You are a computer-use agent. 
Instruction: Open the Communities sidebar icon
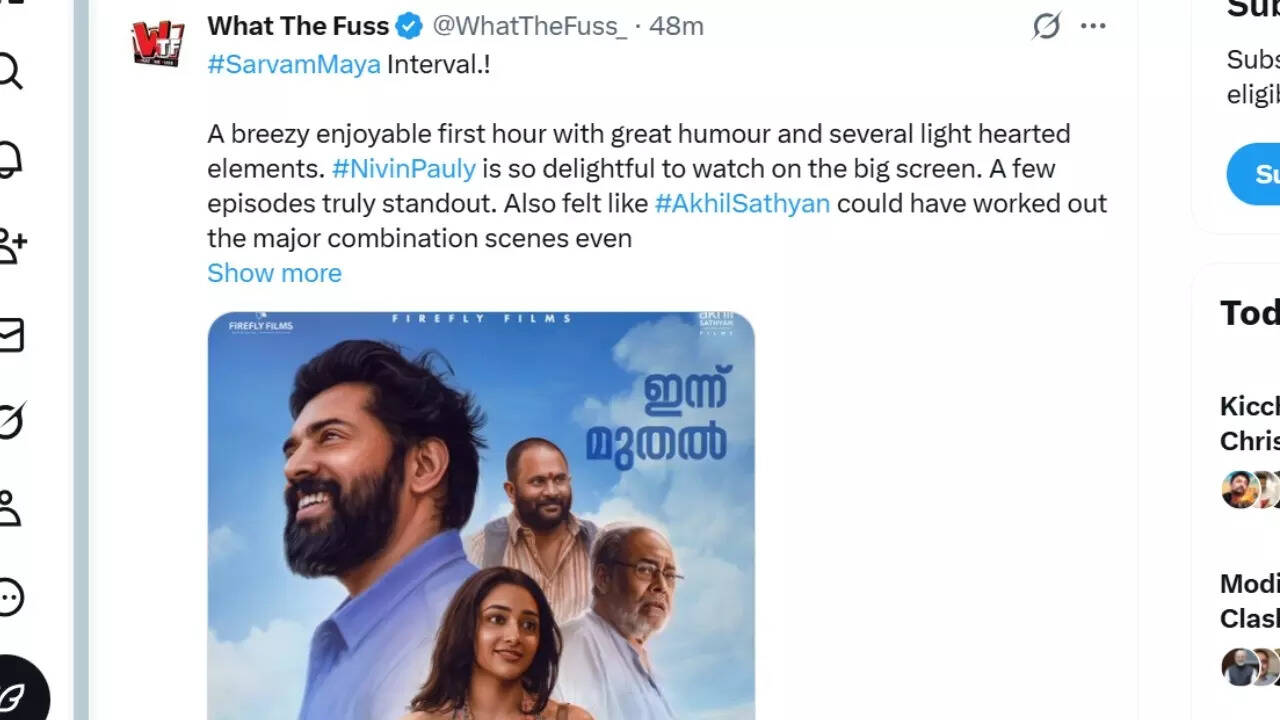click(x=10, y=508)
